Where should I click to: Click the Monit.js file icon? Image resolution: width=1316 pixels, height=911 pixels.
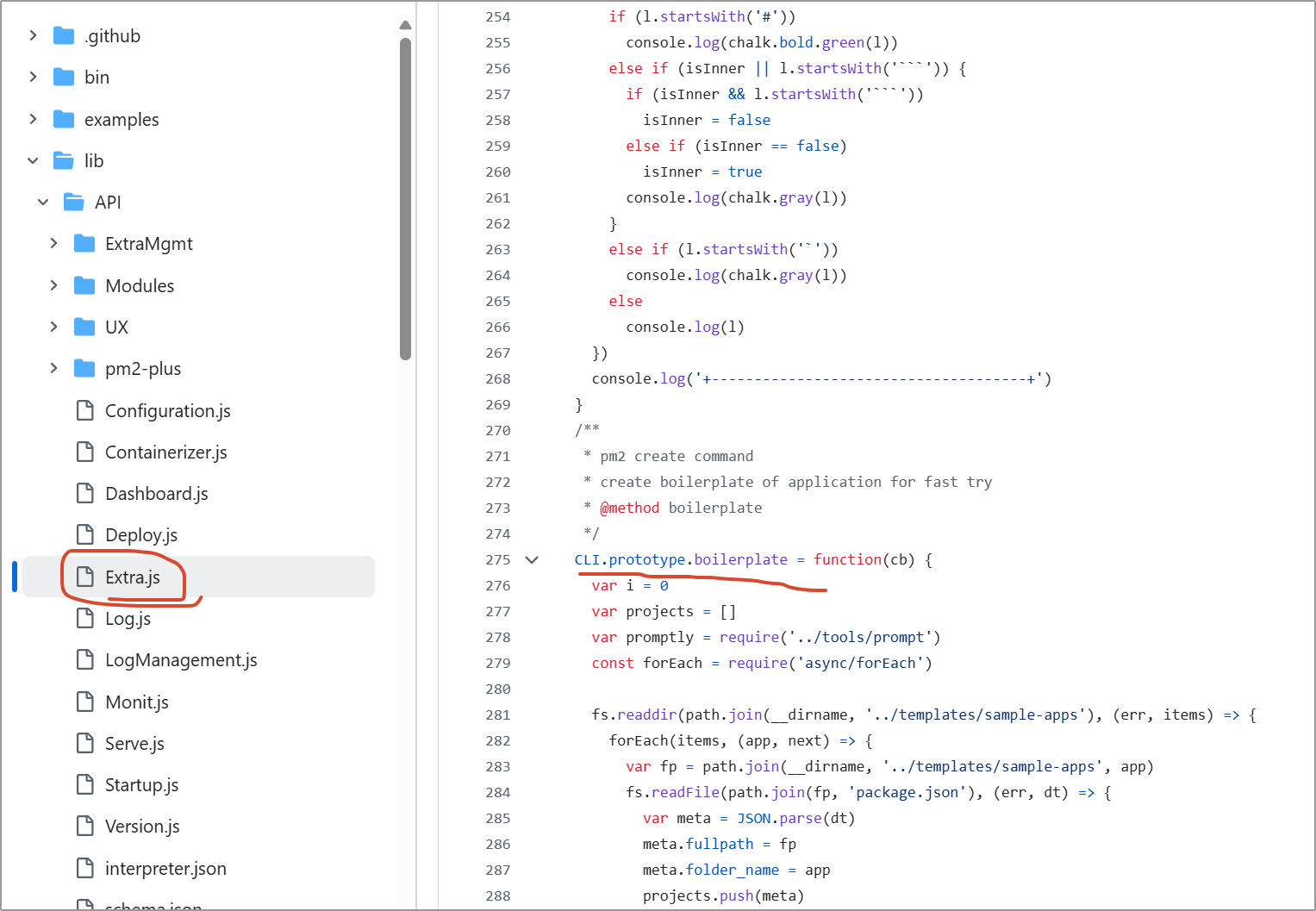click(x=85, y=702)
